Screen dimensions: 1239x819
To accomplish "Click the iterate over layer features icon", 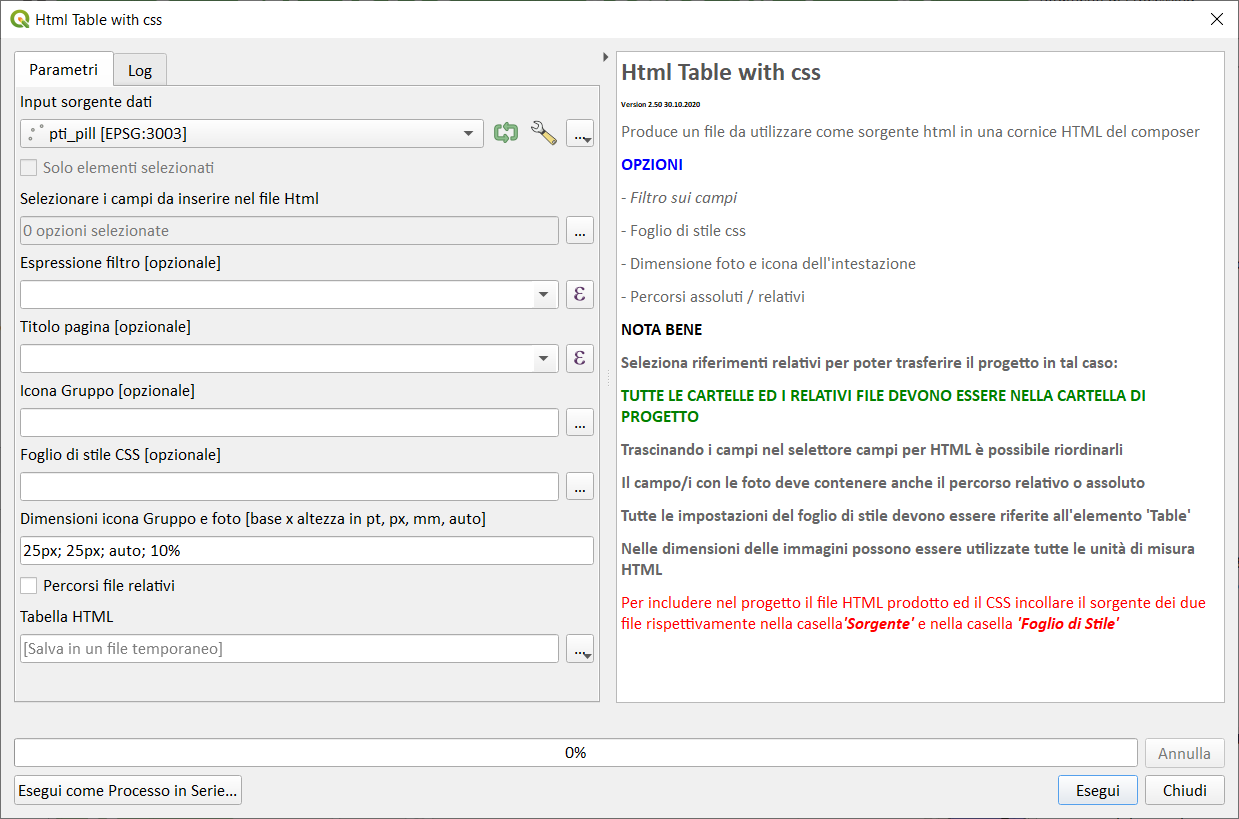I will pos(506,133).
